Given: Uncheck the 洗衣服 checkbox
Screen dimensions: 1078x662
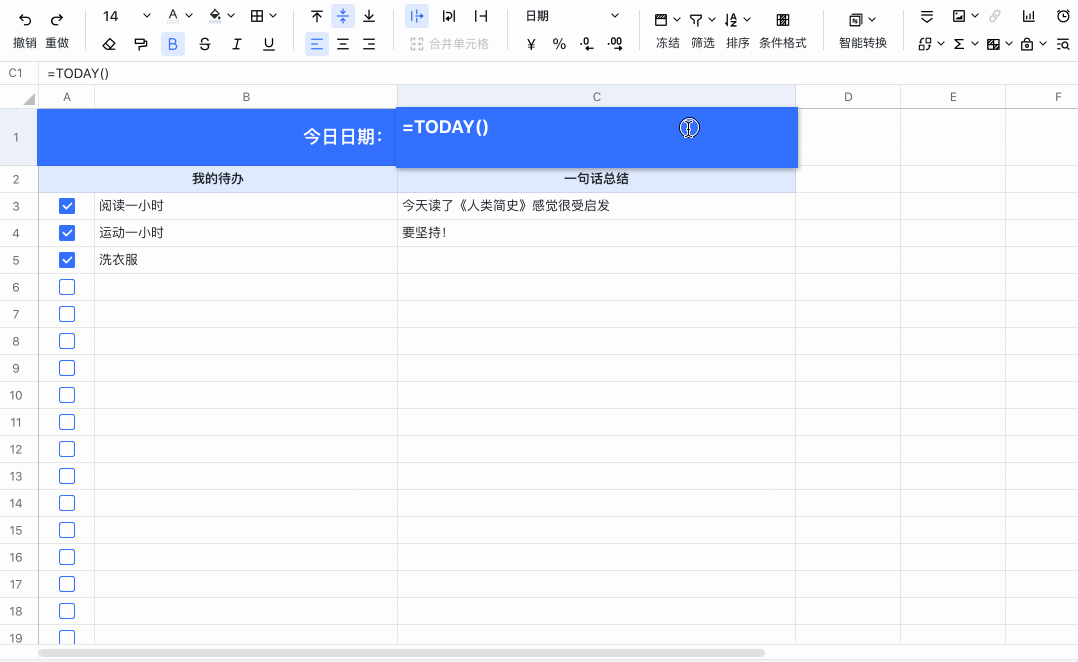Looking at the screenshot, I should (x=67, y=260).
